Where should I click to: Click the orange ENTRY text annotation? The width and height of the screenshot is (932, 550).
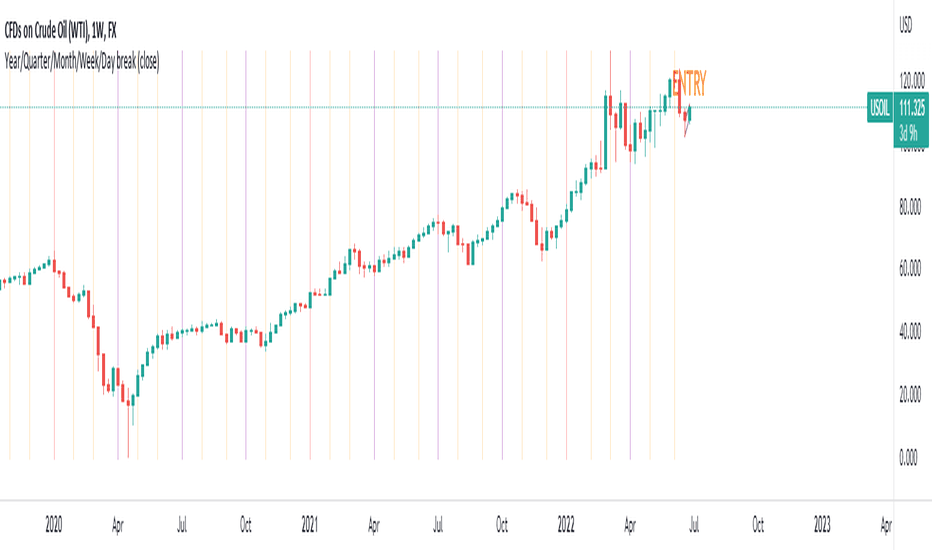point(689,83)
